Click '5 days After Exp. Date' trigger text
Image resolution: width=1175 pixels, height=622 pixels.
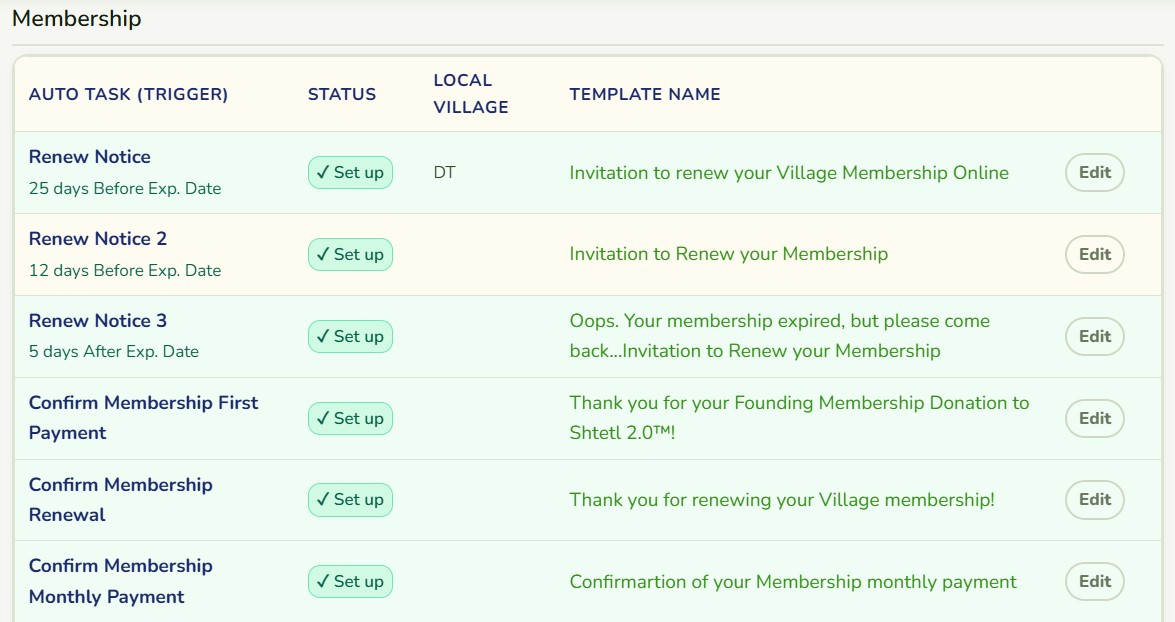[114, 351]
